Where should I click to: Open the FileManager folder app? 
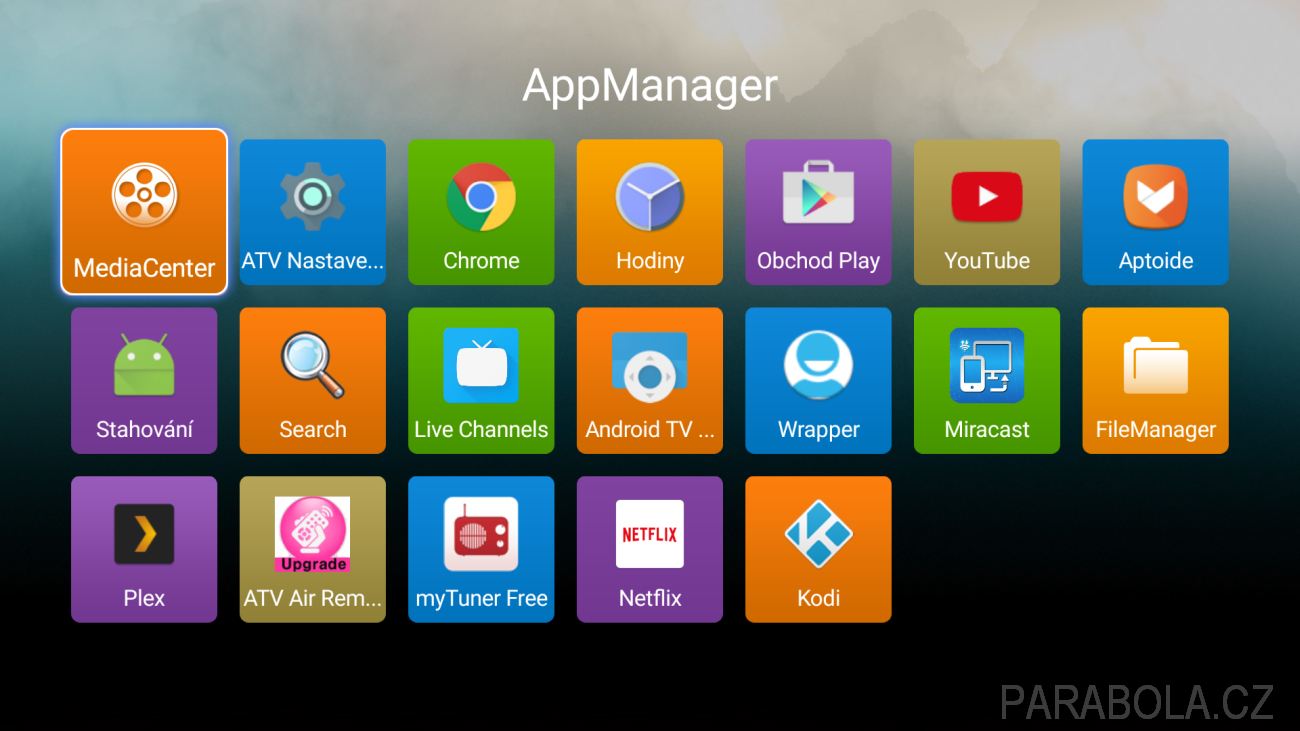[x=1155, y=381]
